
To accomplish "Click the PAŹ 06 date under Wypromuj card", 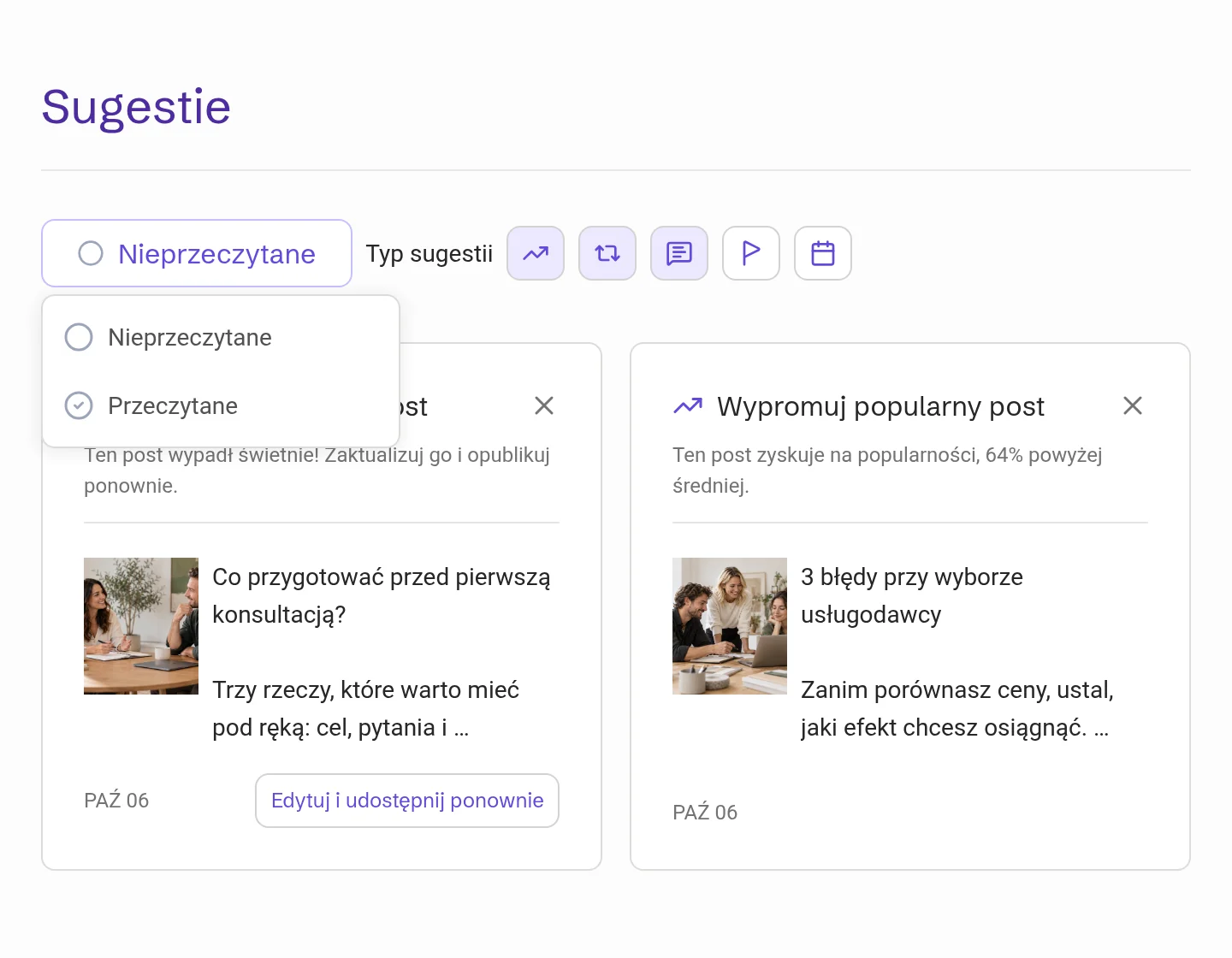I will [x=705, y=813].
